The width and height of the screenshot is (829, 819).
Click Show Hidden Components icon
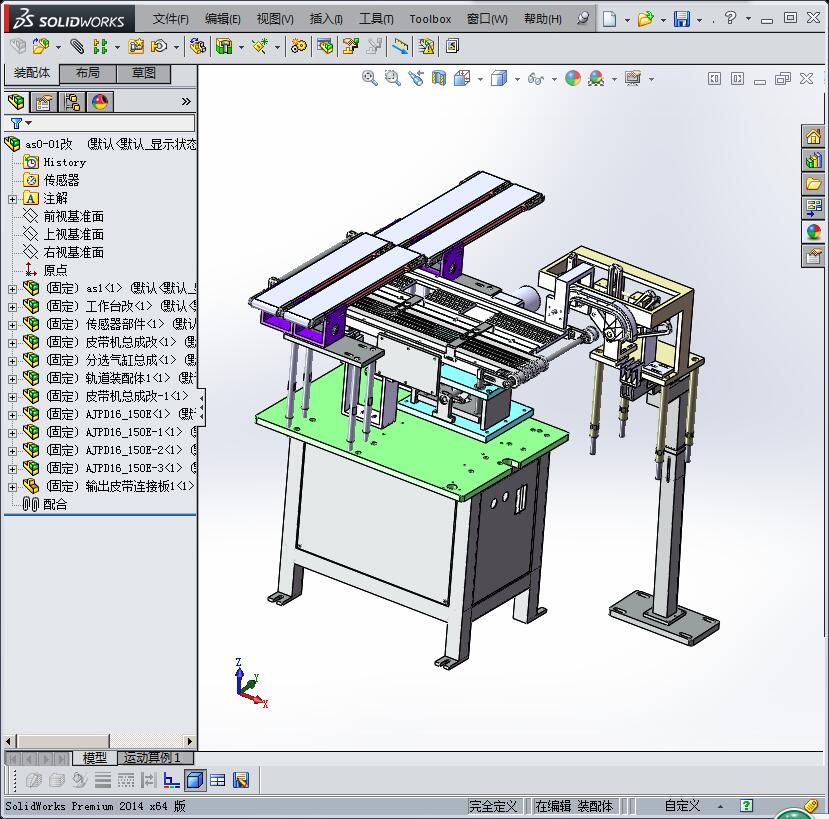point(198,47)
